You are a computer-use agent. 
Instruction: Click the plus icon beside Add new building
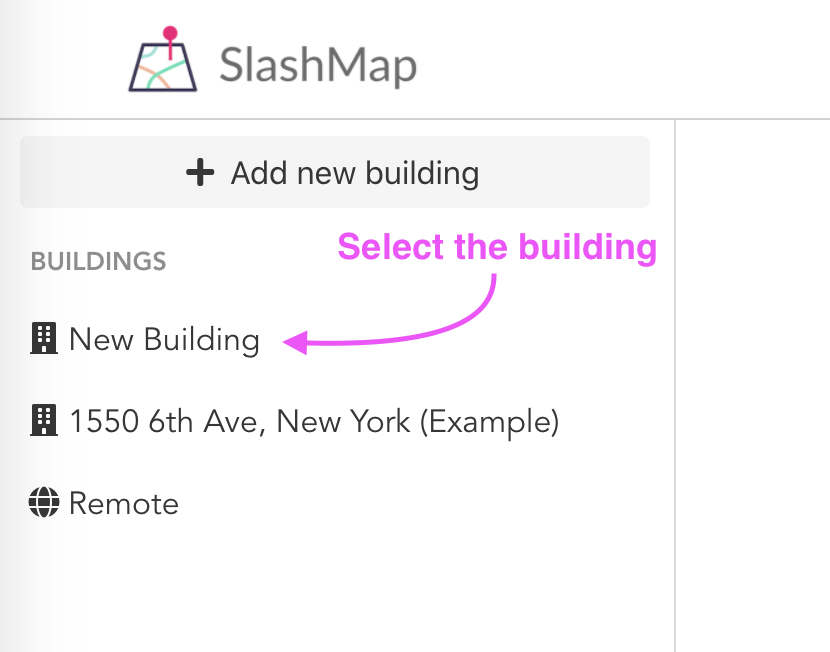(x=200, y=173)
